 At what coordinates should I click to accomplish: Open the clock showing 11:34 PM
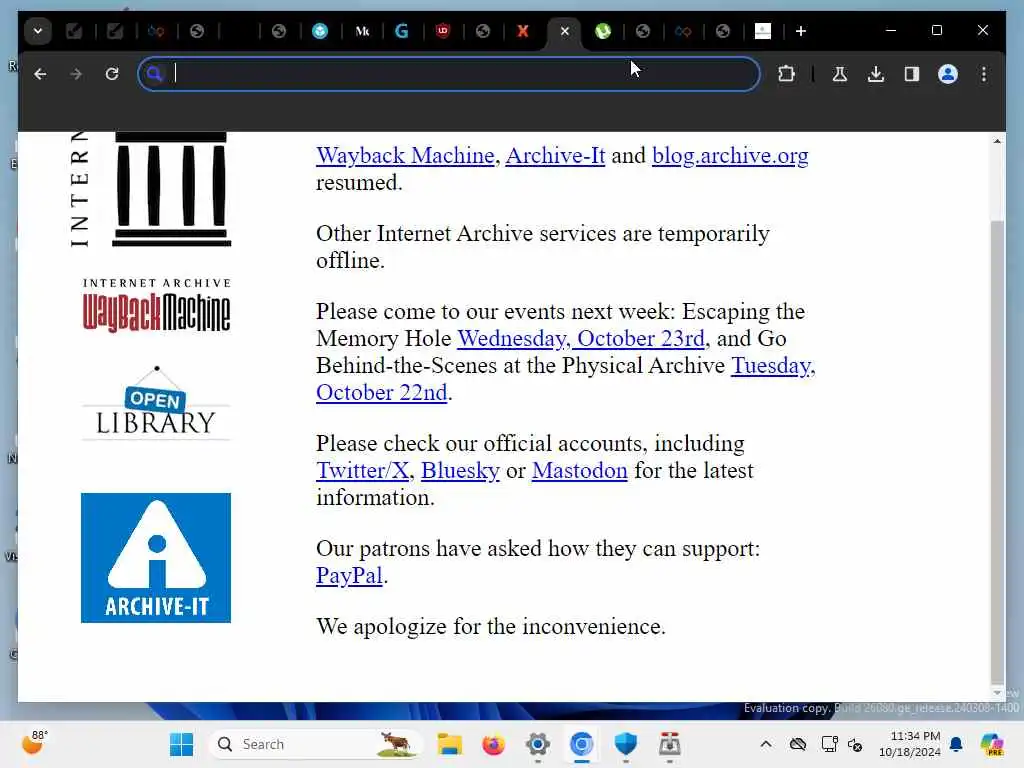[910, 744]
